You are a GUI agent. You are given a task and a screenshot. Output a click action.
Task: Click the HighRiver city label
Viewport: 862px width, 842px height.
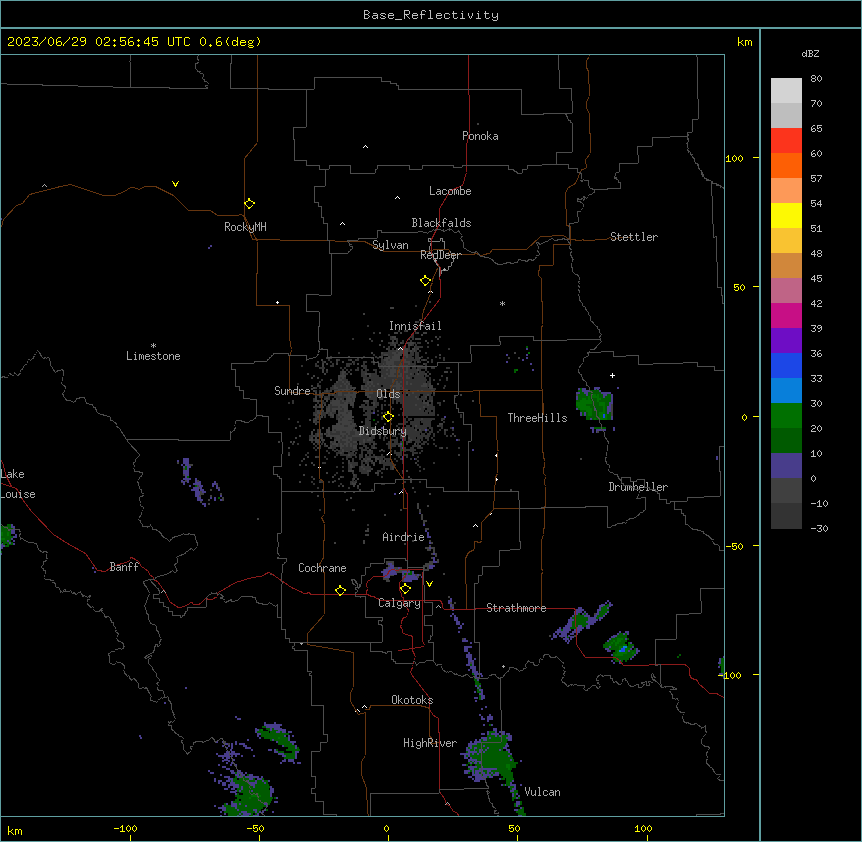pos(430,743)
